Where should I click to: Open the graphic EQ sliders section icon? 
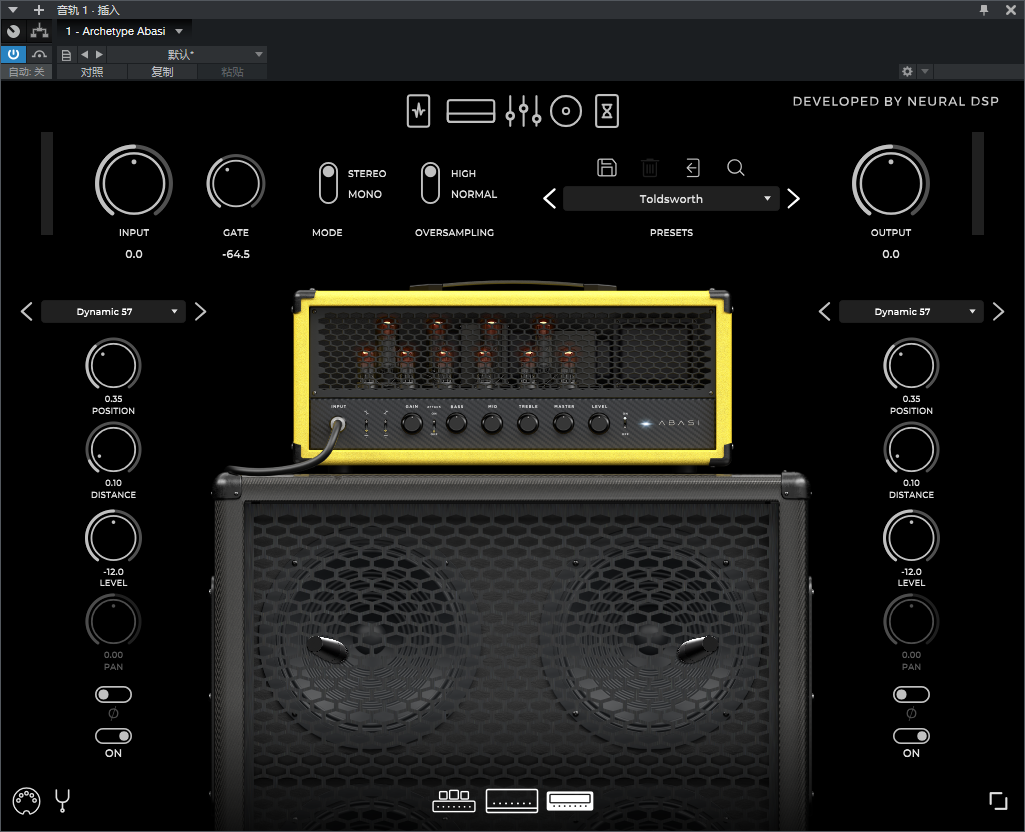523,111
